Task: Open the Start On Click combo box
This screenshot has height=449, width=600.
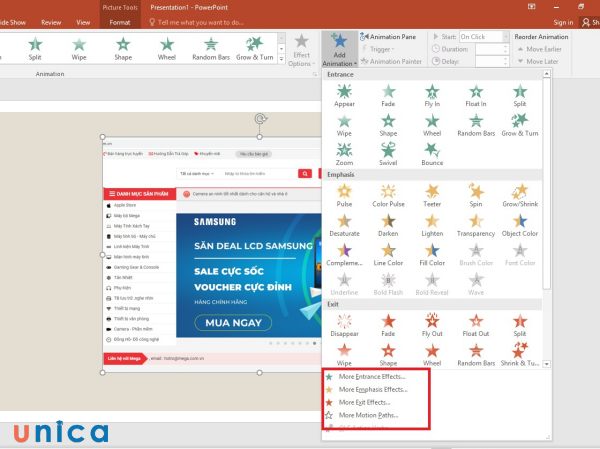Action: (x=484, y=37)
